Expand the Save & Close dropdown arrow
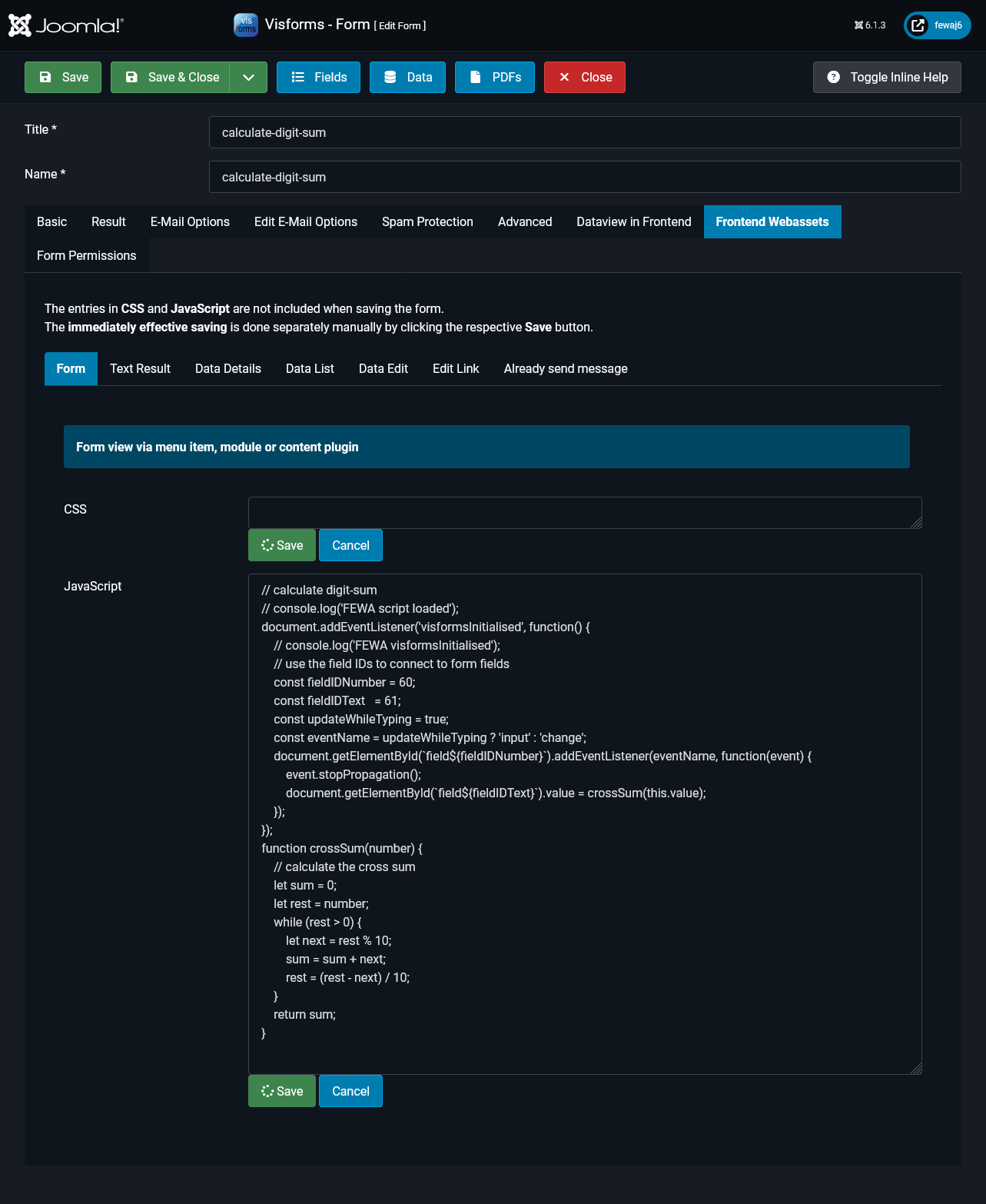Screen dimensions: 986x1204 coord(248,77)
